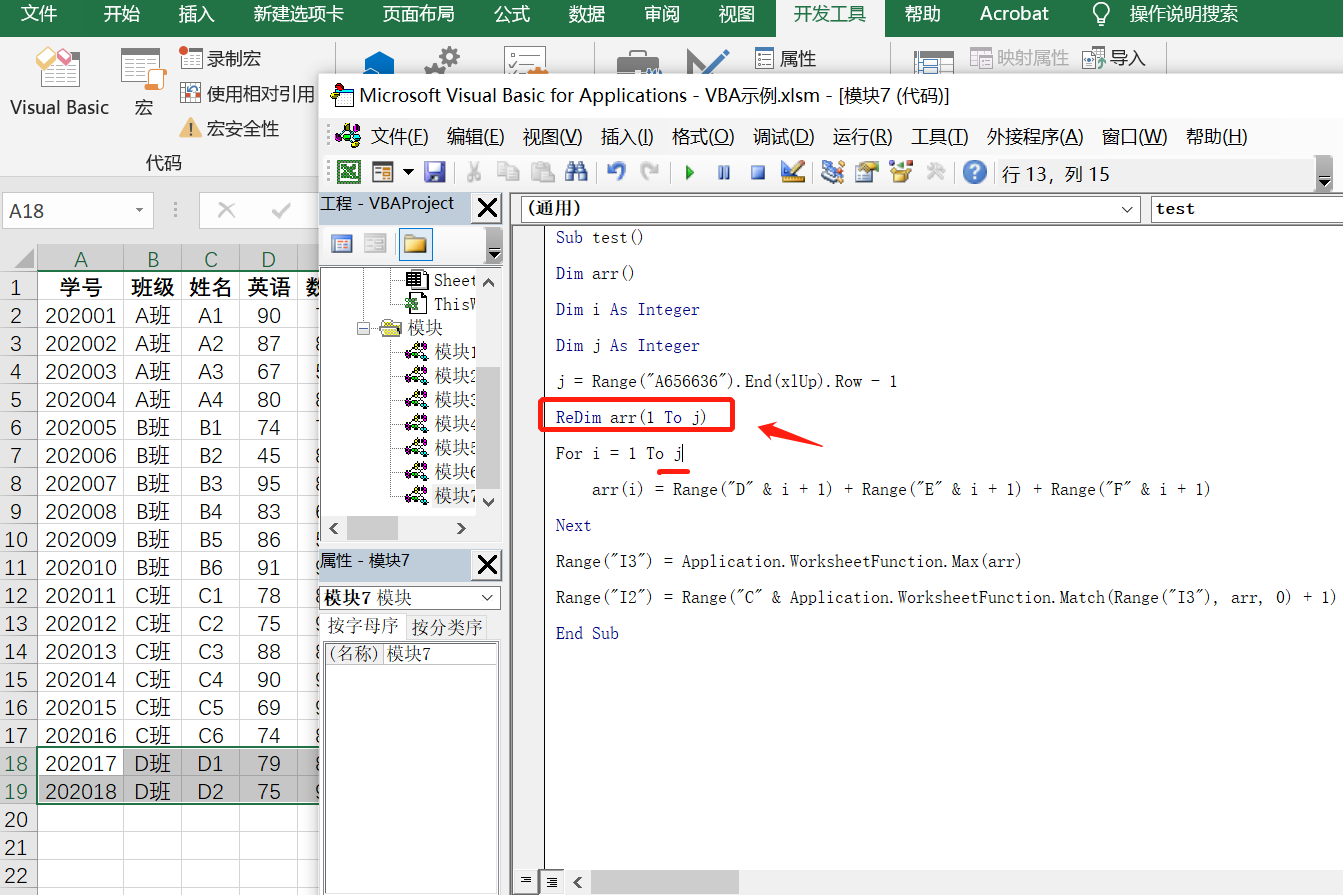Image resolution: width=1343 pixels, height=895 pixels.
Task: Click View Object icon in project panel
Action: (x=375, y=244)
